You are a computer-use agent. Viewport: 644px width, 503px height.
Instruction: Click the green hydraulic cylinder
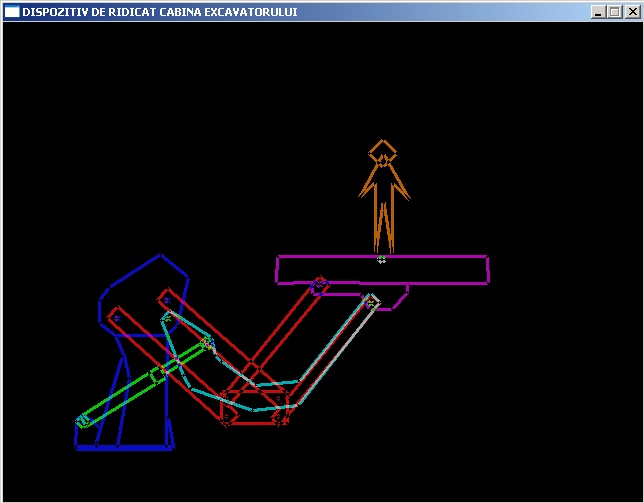point(144,383)
